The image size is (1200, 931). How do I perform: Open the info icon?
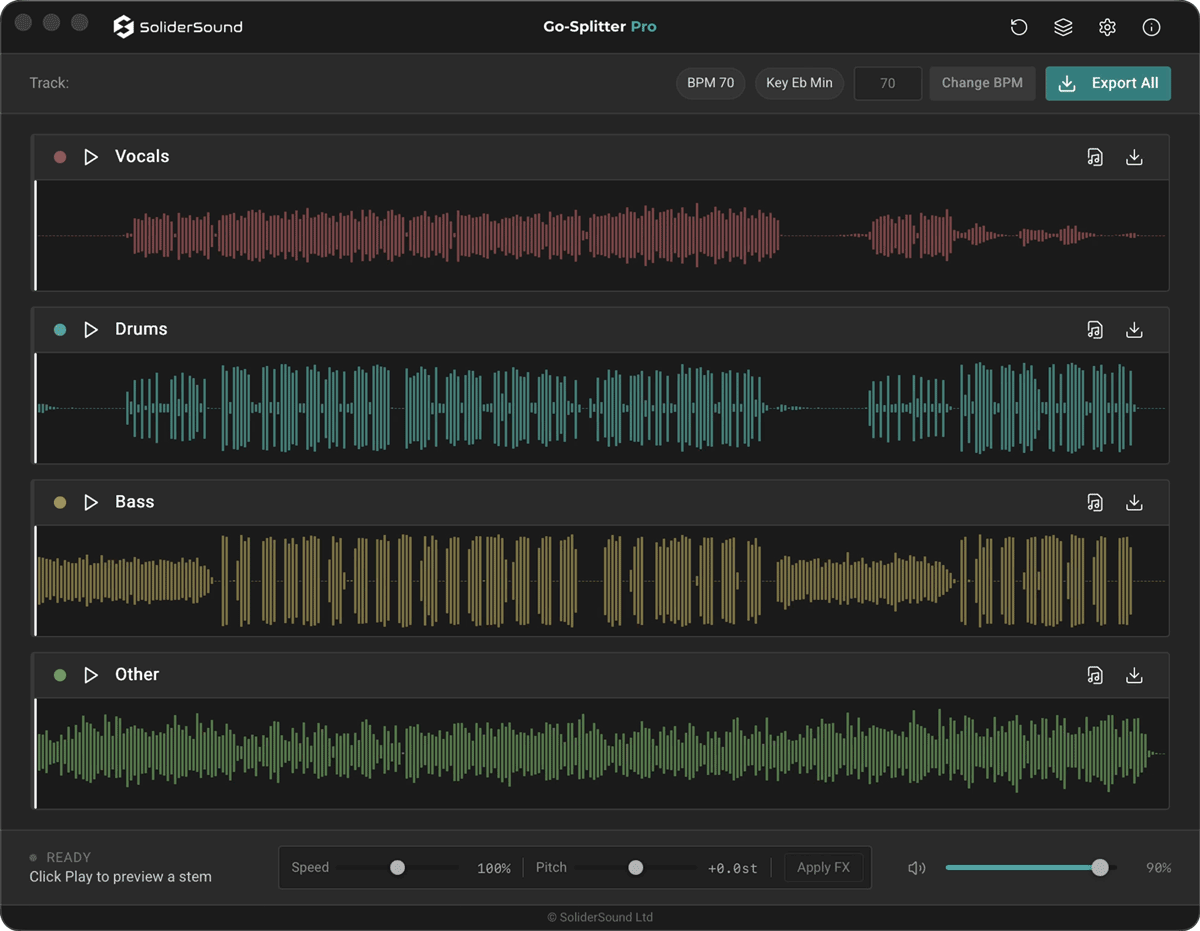coord(1151,27)
